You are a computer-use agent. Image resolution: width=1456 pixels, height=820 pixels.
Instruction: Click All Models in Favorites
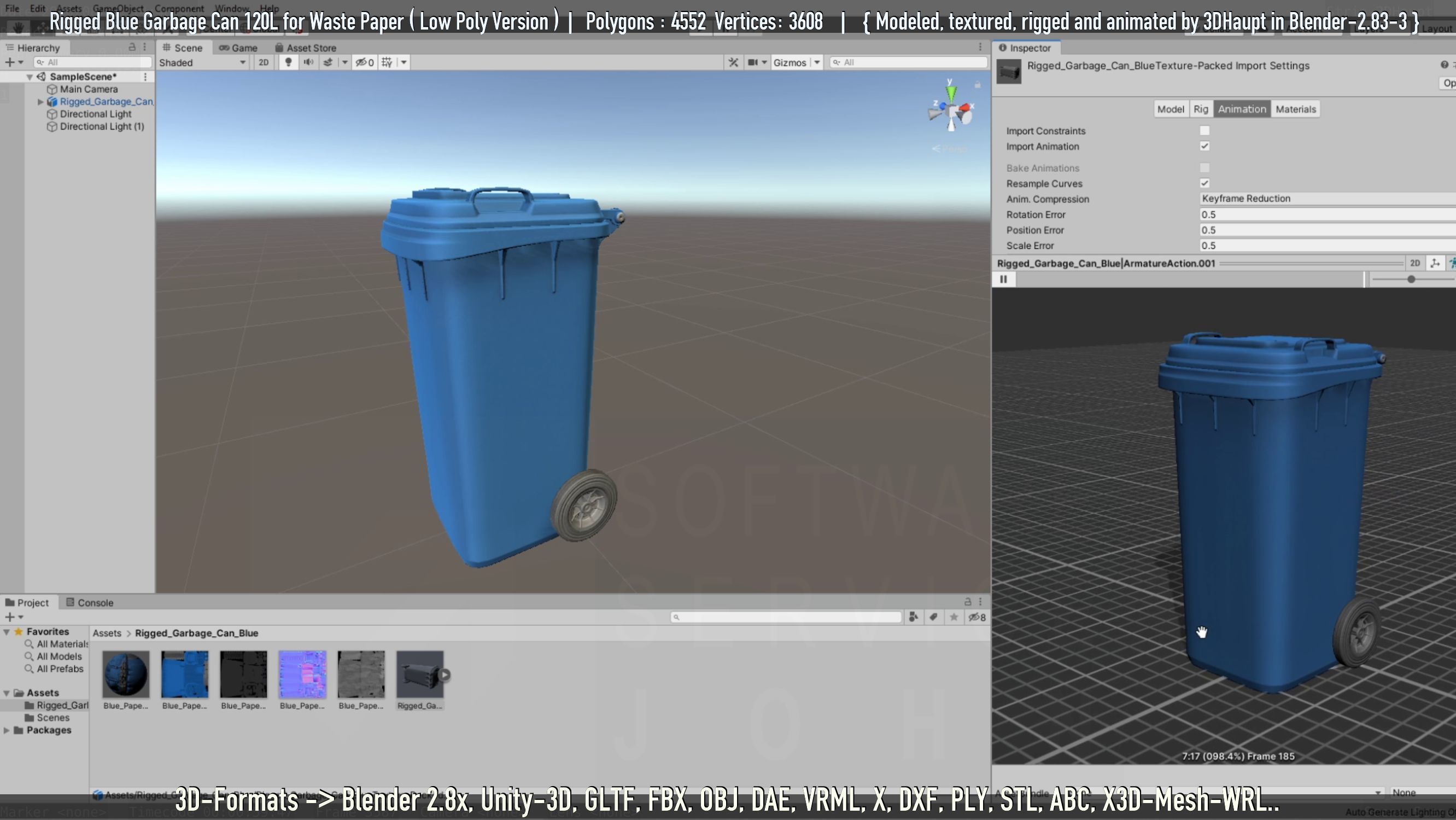tap(59, 656)
